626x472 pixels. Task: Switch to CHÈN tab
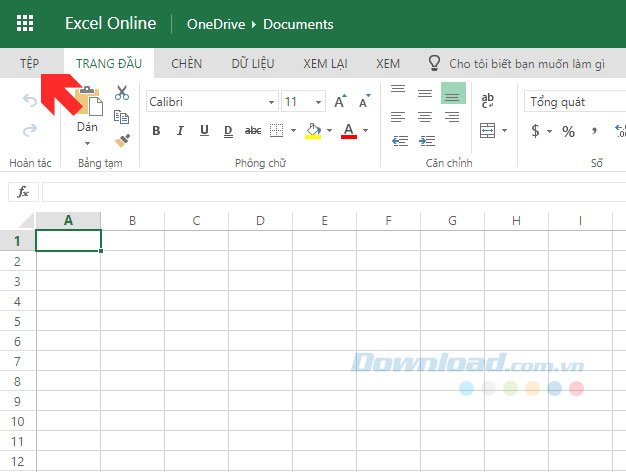pyautogui.click(x=186, y=63)
